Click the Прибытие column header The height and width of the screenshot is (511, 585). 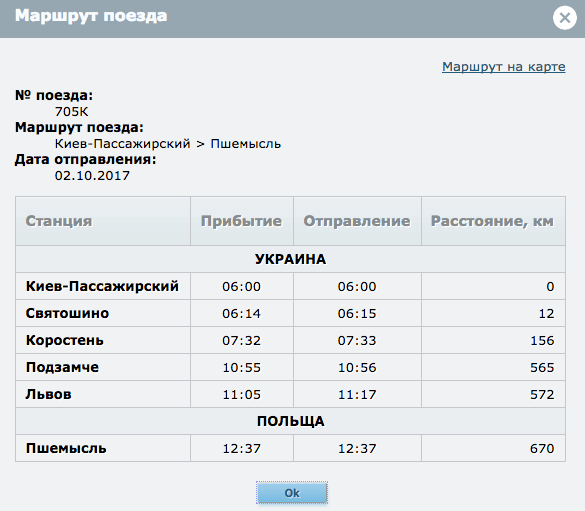point(242,221)
